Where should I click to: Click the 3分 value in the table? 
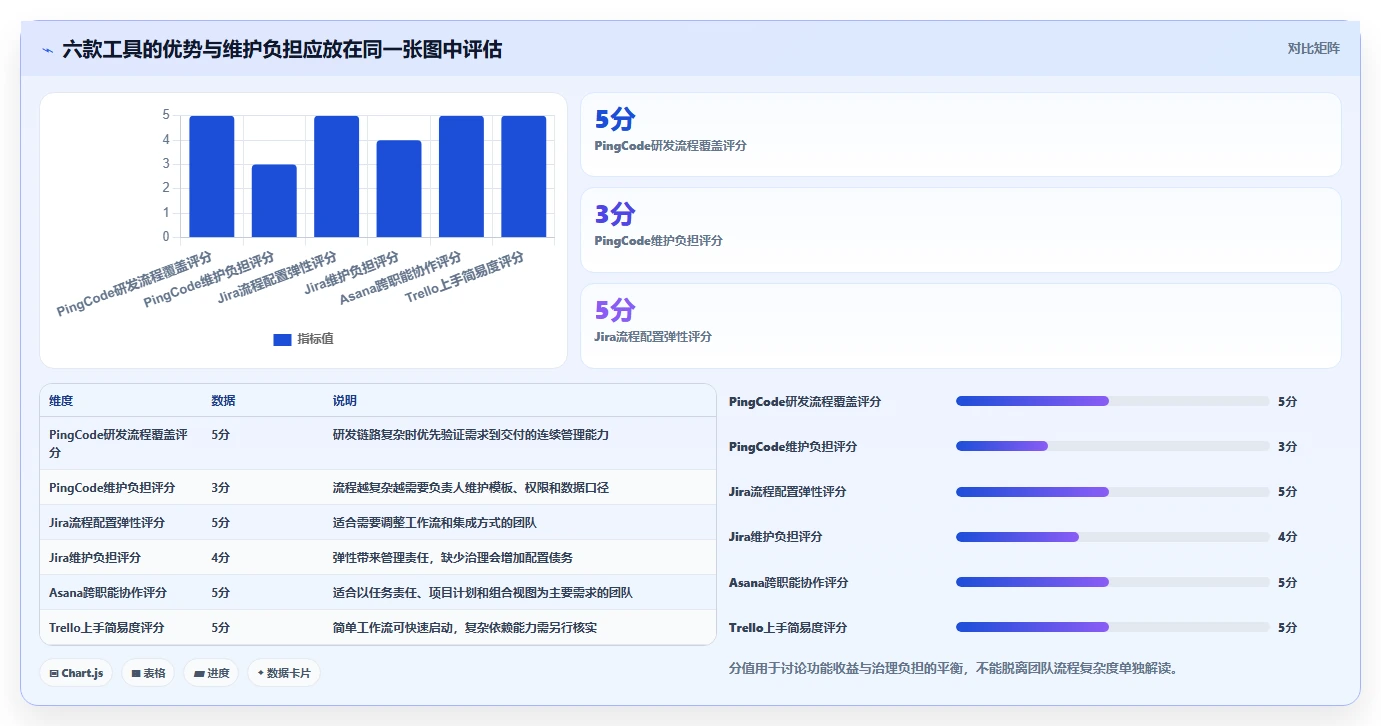(221, 488)
